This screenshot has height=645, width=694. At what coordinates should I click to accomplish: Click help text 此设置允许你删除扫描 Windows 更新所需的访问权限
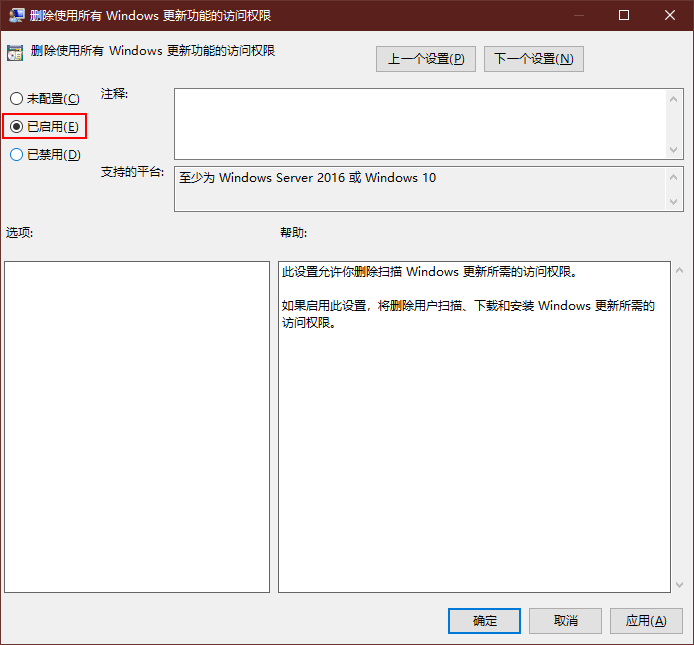pos(430,271)
